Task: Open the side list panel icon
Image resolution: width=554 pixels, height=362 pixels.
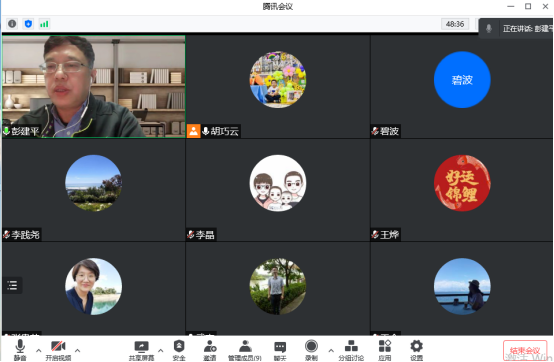Action: [12, 285]
